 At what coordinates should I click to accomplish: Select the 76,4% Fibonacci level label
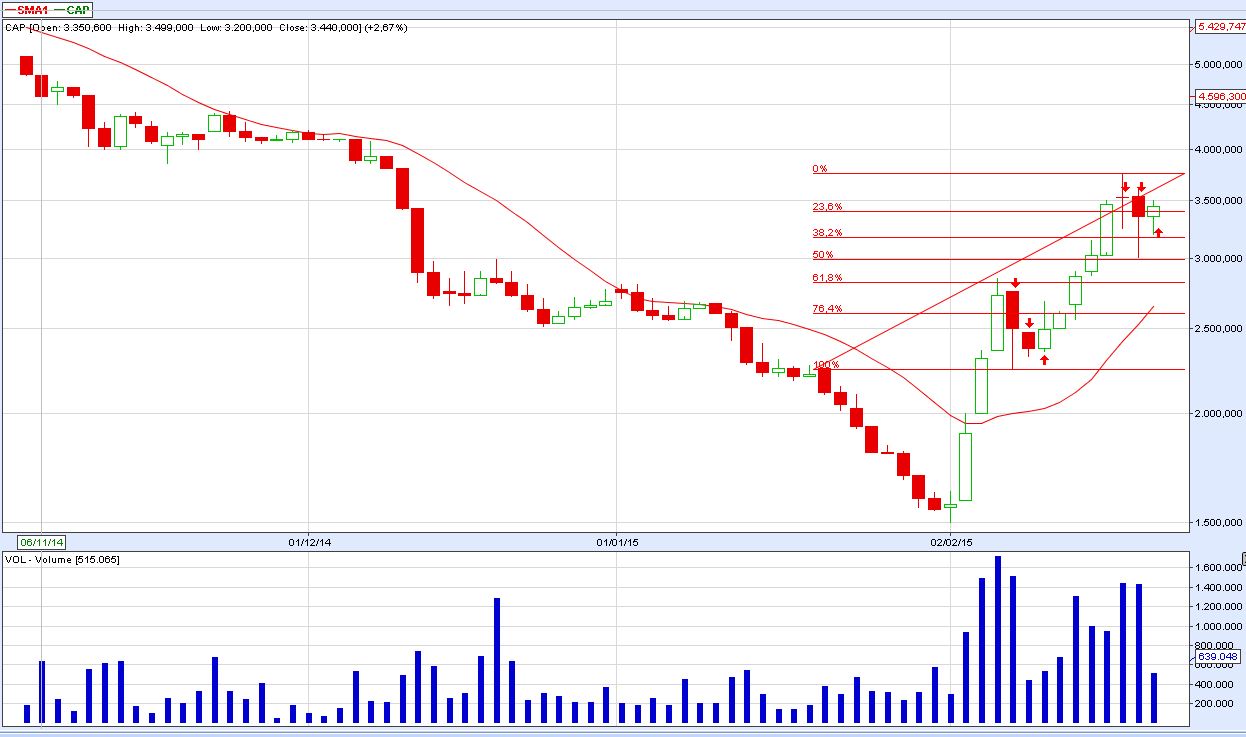click(827, 309)
